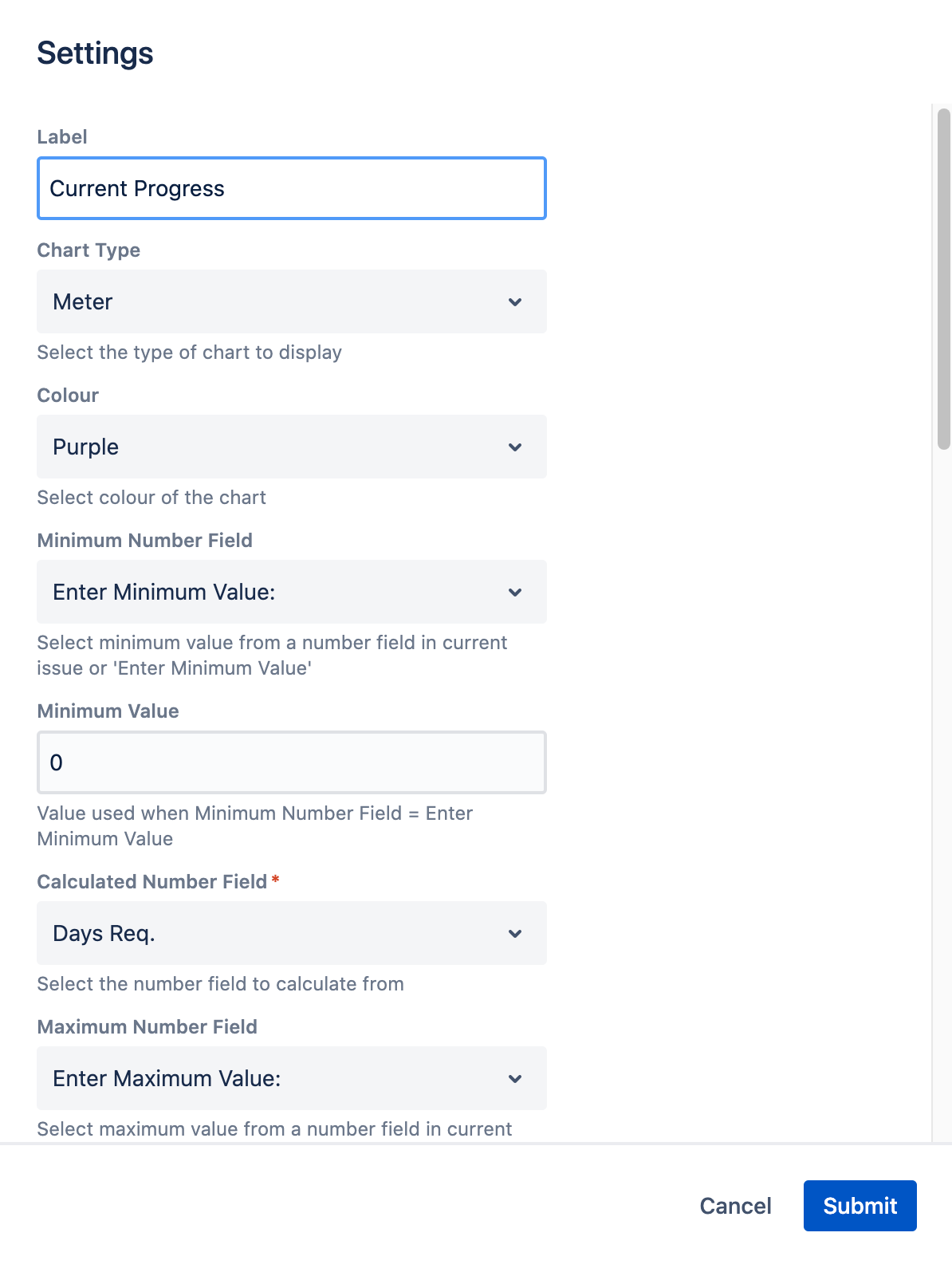Click the chevron on Enter Minimum Value
Viewport: 952px width, 1268px height.
[x=515, y=592]
